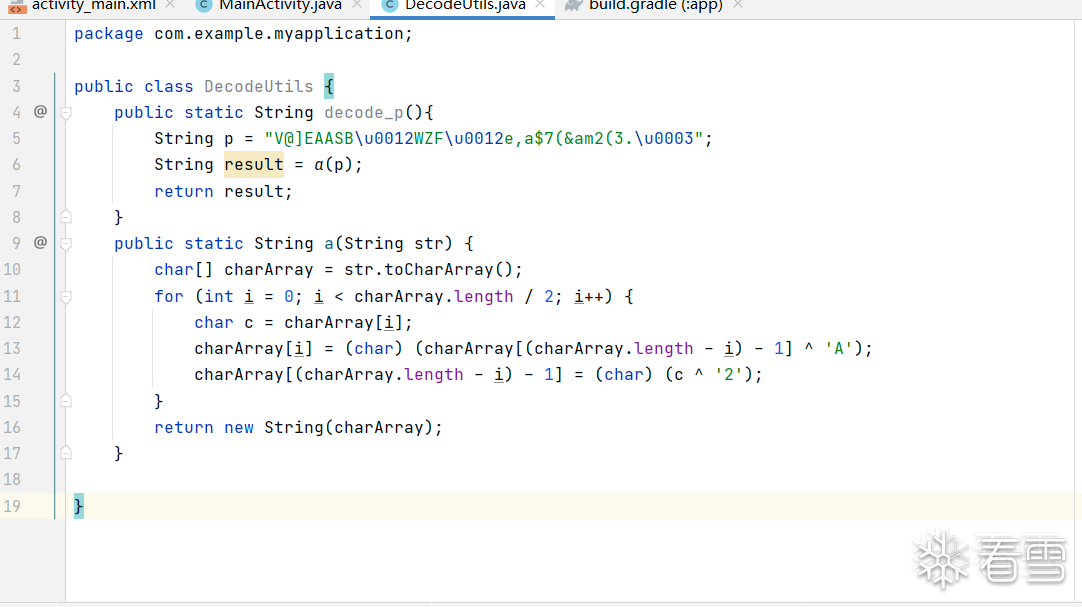Viewport: 1082px width, 607px height.
Task: Close the DecodeUtils.java tab
Action: [x=540, y=5]
